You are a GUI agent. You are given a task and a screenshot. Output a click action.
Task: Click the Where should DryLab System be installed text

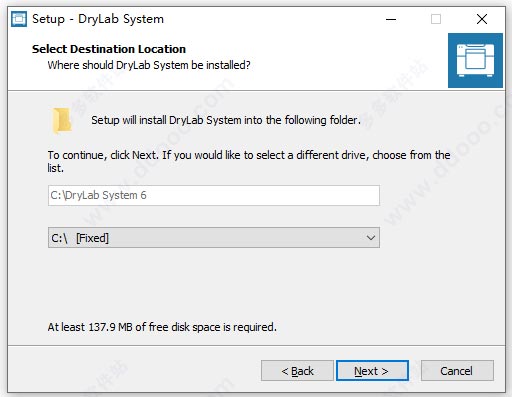pyautogui.click(x=149, y=65)
